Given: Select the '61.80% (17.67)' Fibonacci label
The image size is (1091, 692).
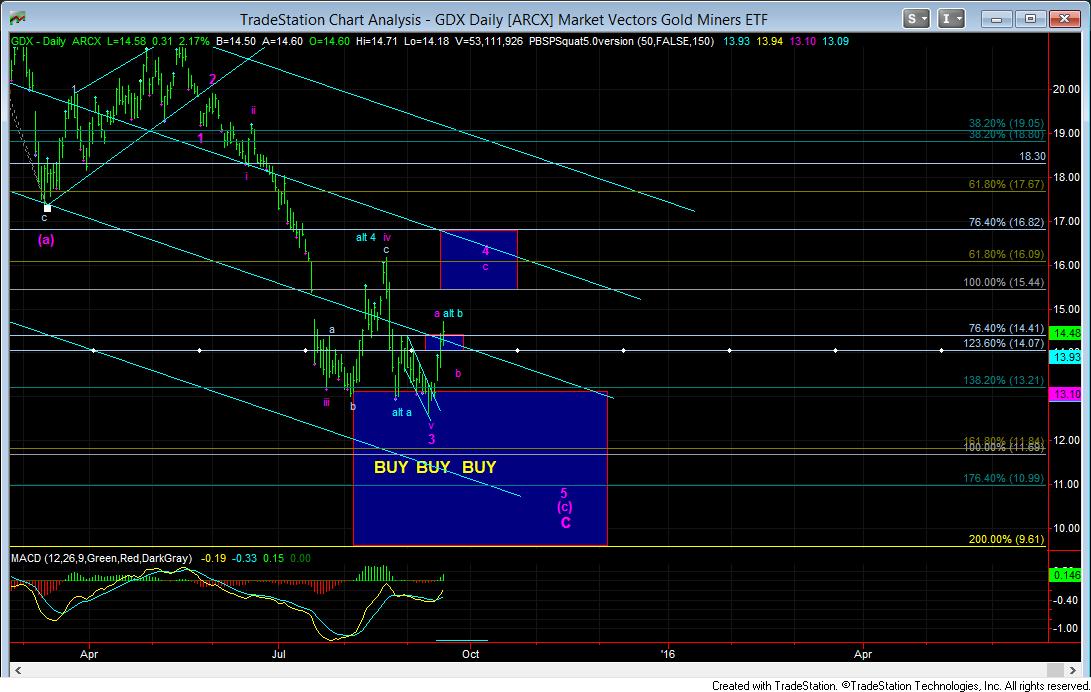Looking at the screenshot, I should 1006,184.
